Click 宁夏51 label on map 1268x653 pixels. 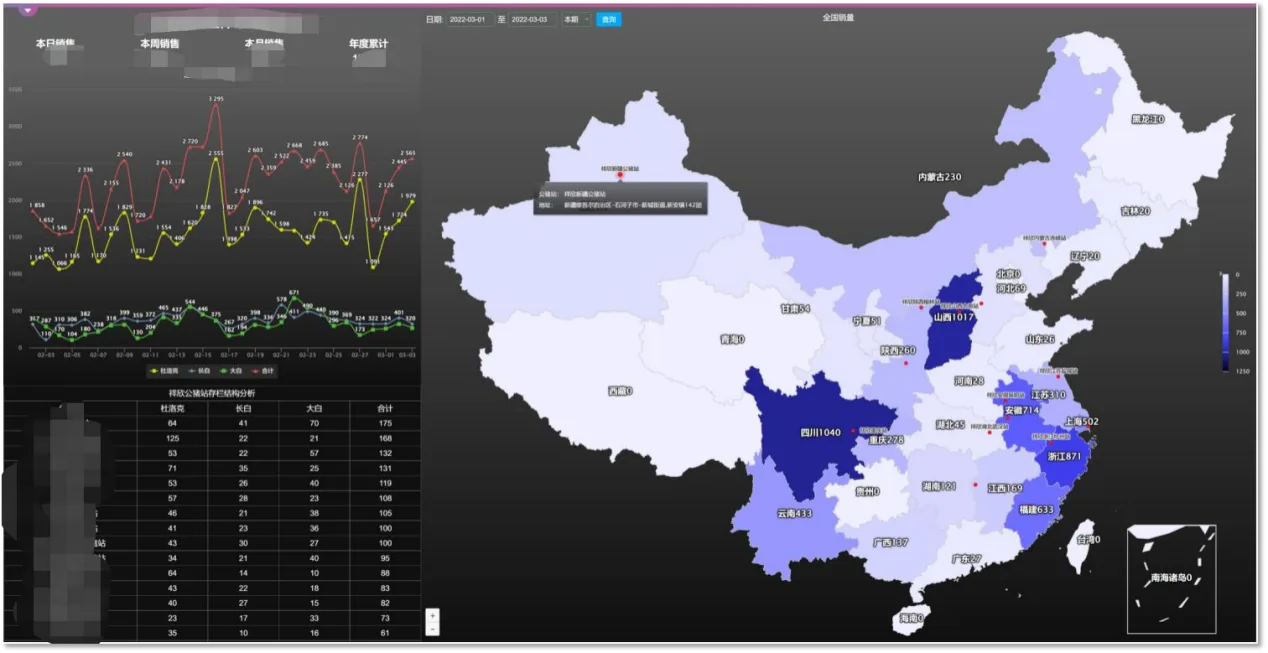tap(867, 321)
